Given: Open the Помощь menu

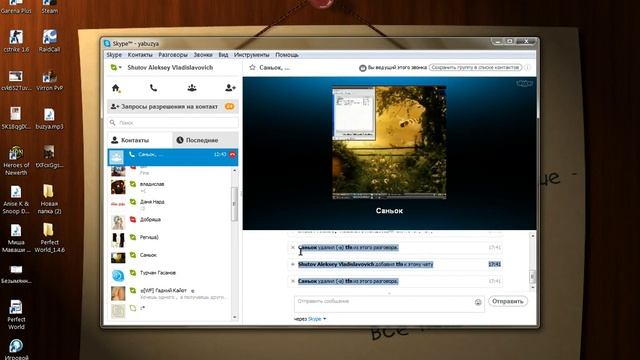Looking at the screenshot, I should click(287, 55).
